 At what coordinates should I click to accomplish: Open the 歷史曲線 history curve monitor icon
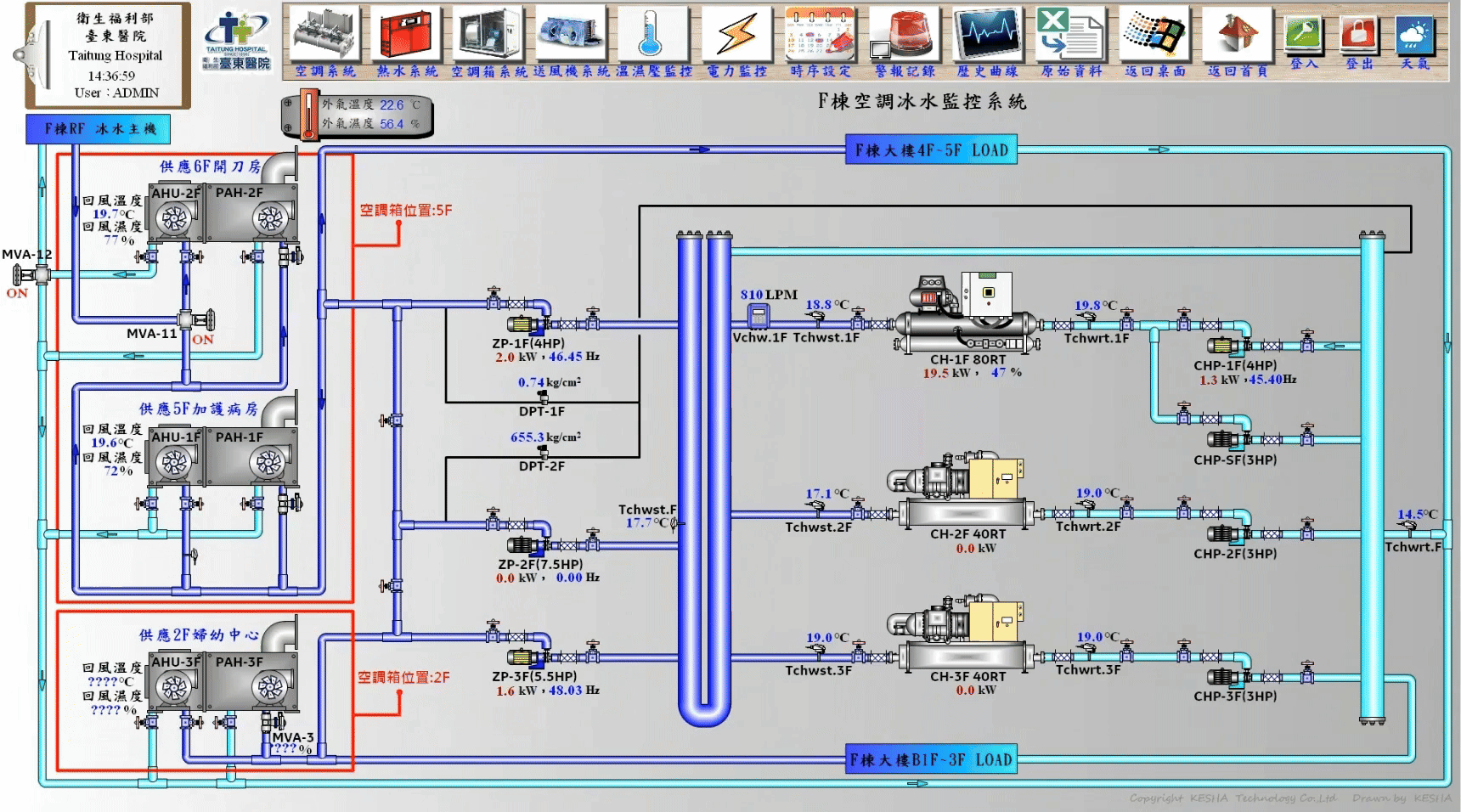click(x=986, y=36)
